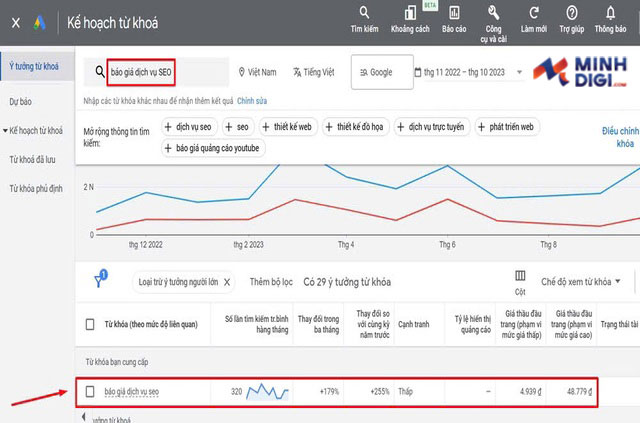
Task: Open Công cụ và cài tools wrench icon
Action: click(x=493, y=13)
